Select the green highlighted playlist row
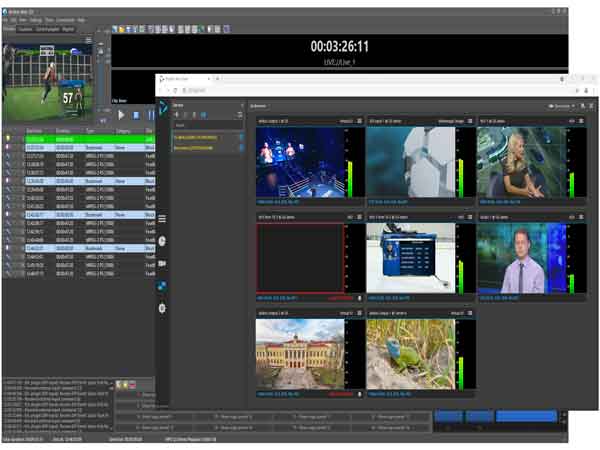This screenshot has width=600, height=450. click(90, 139)
